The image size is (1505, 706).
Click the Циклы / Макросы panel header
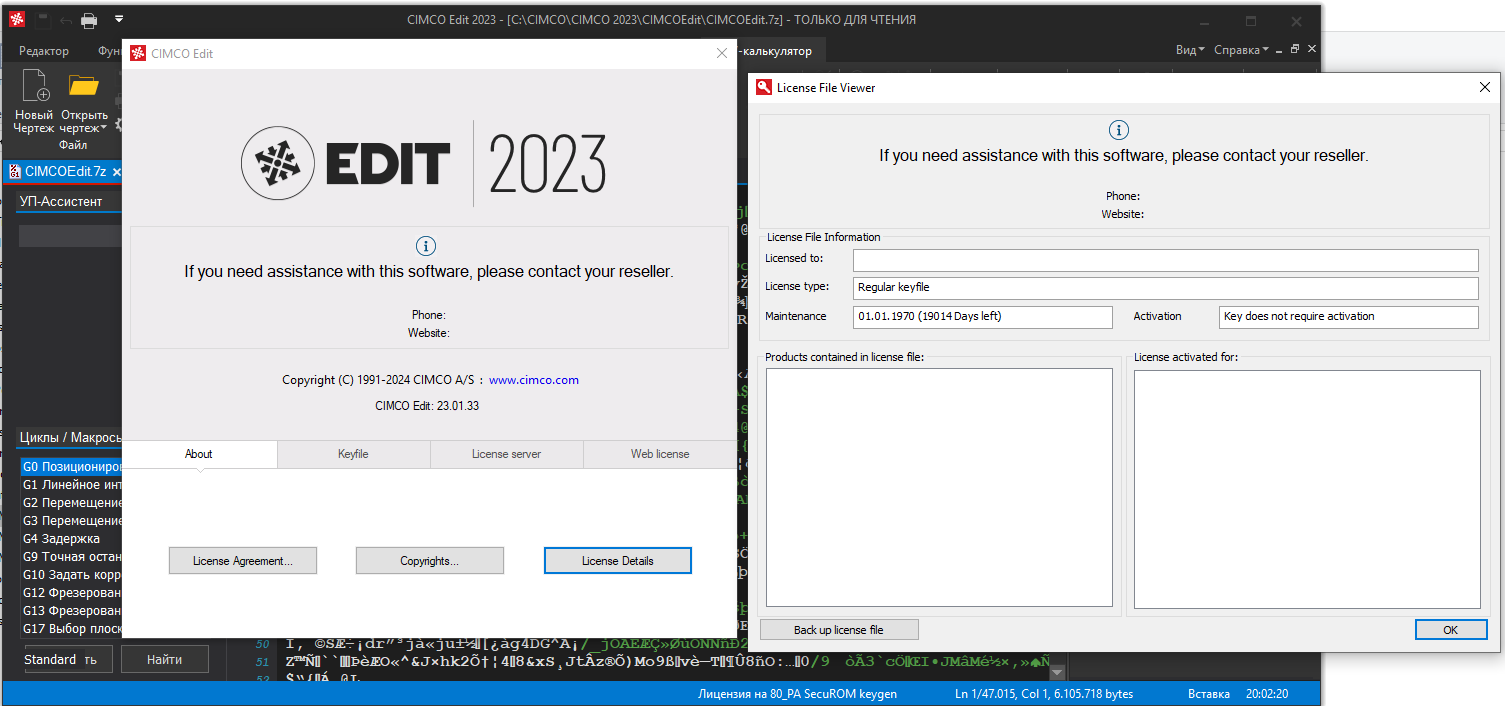[70, 439]
